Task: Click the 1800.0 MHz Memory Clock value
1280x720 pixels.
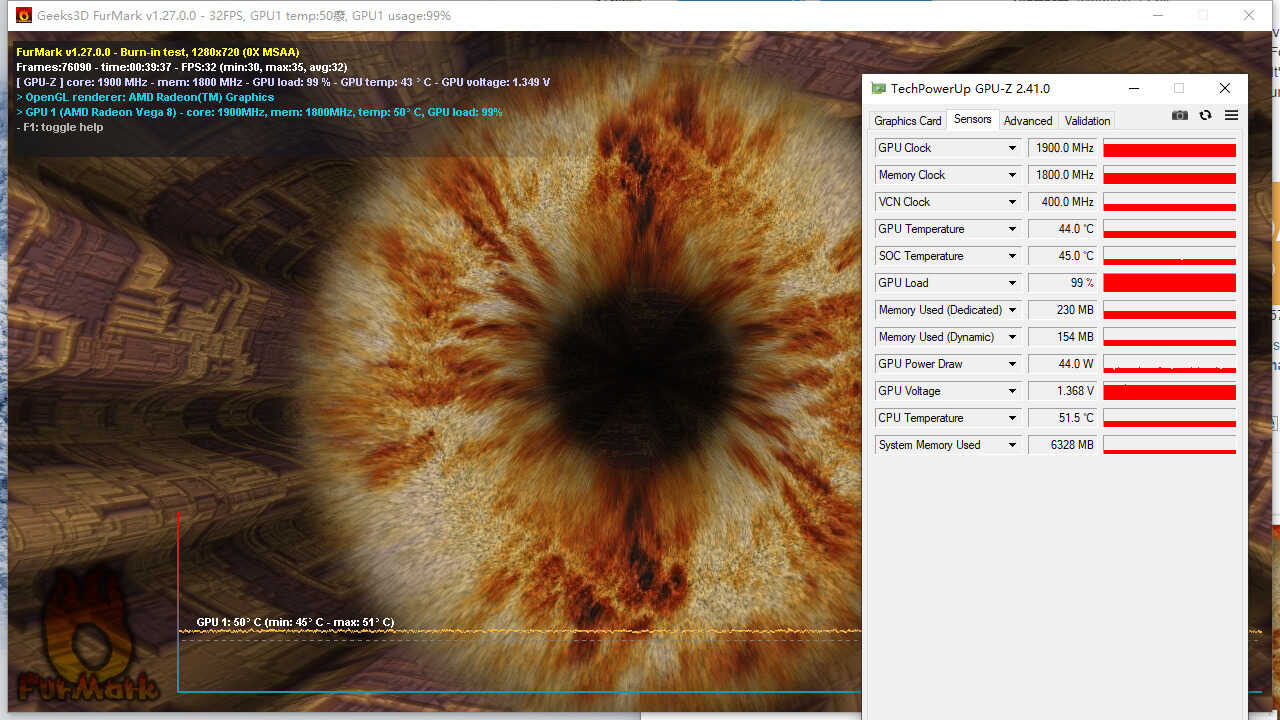Action: click(1062, 175)
